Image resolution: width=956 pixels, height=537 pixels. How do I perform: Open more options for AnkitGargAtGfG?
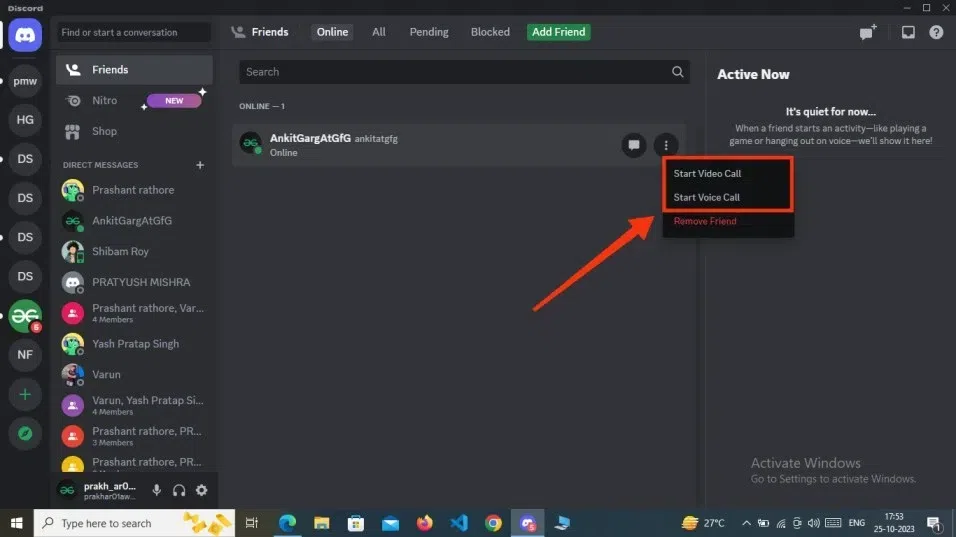coord(666,145)
